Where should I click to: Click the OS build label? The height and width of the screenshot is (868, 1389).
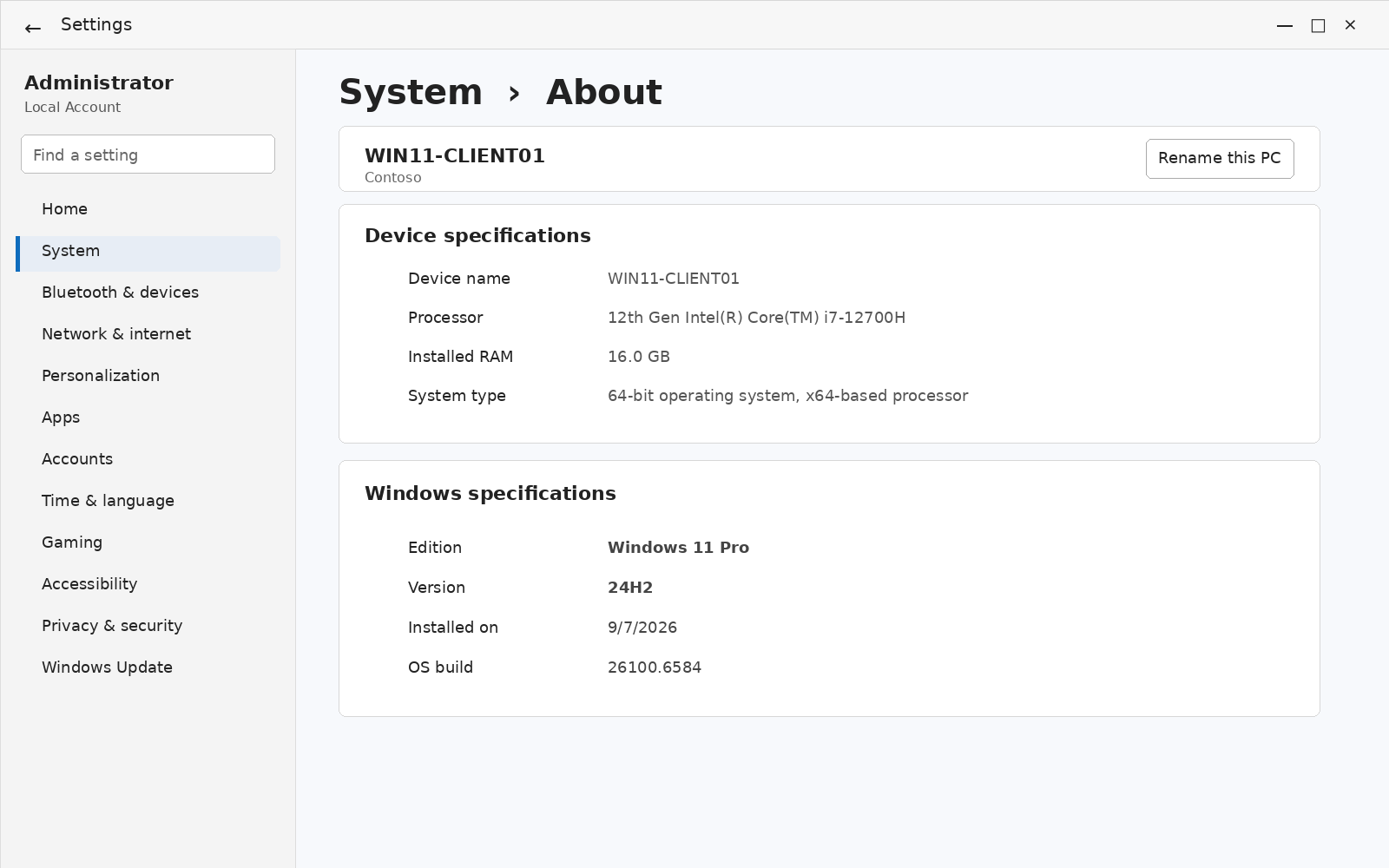tap(441, 667)
